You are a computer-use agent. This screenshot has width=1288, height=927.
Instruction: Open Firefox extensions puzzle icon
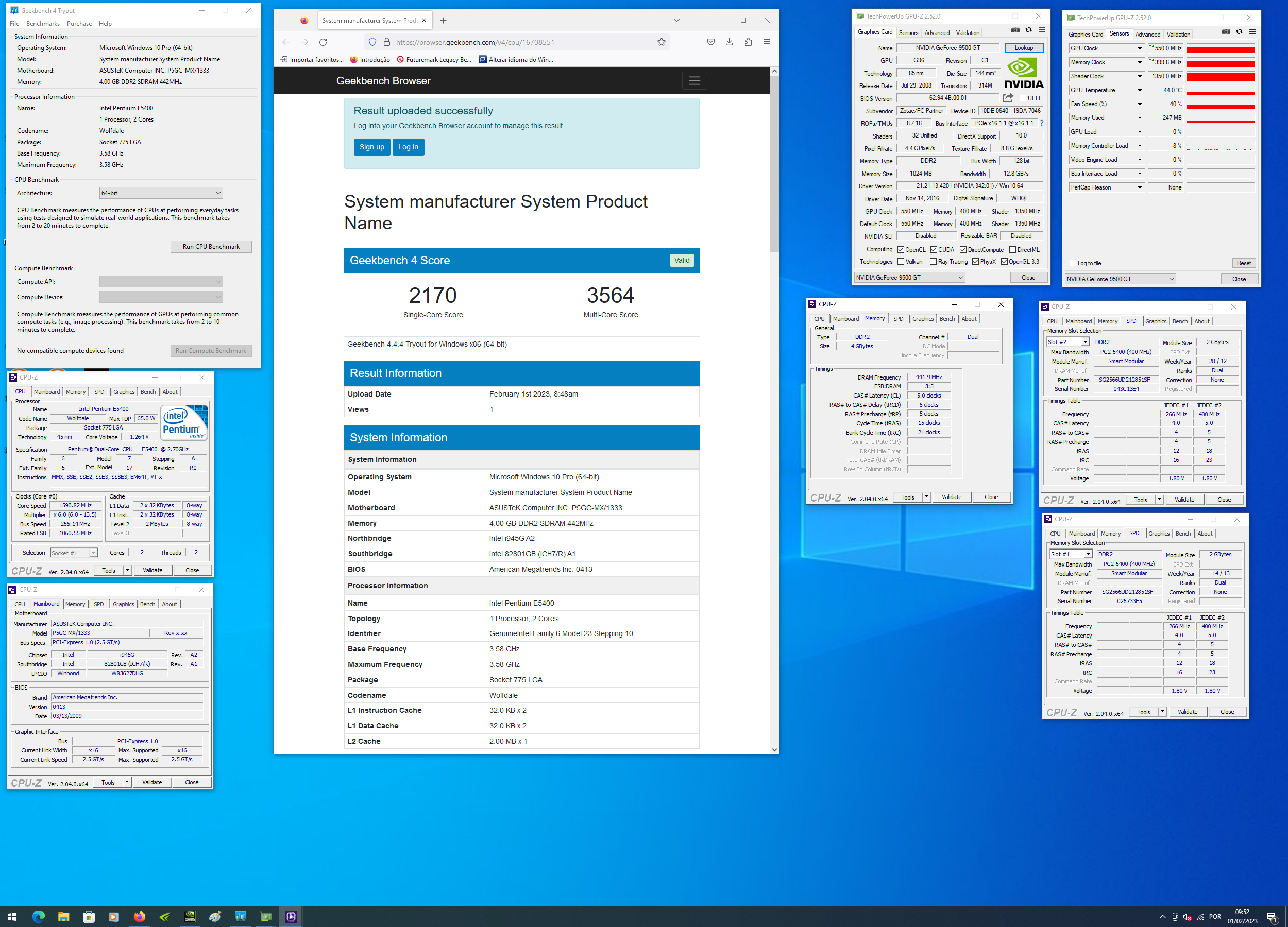[748, 42]
